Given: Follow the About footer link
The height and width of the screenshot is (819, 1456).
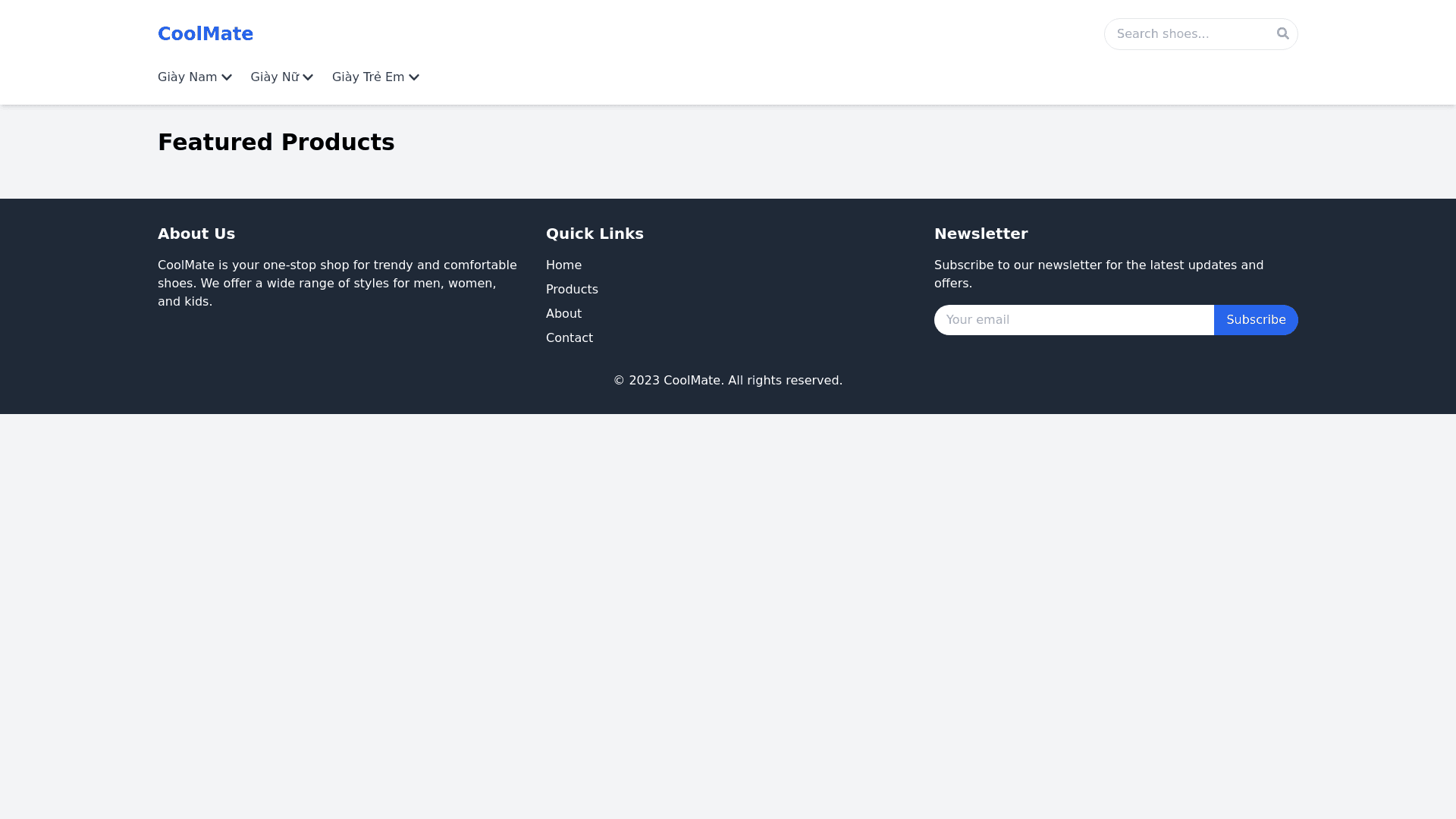Looking at the screenshot, I should [563, 314].
